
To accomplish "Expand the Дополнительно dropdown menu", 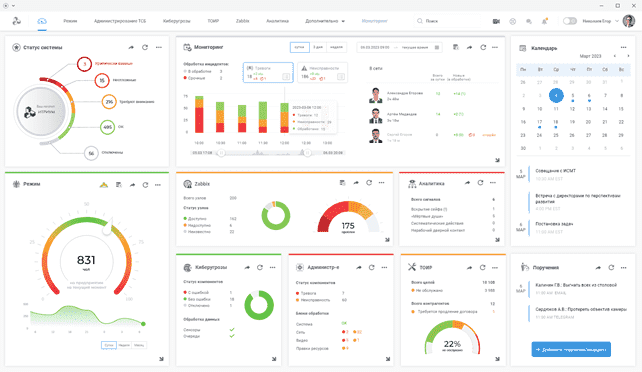I will [x=325, y=21].
